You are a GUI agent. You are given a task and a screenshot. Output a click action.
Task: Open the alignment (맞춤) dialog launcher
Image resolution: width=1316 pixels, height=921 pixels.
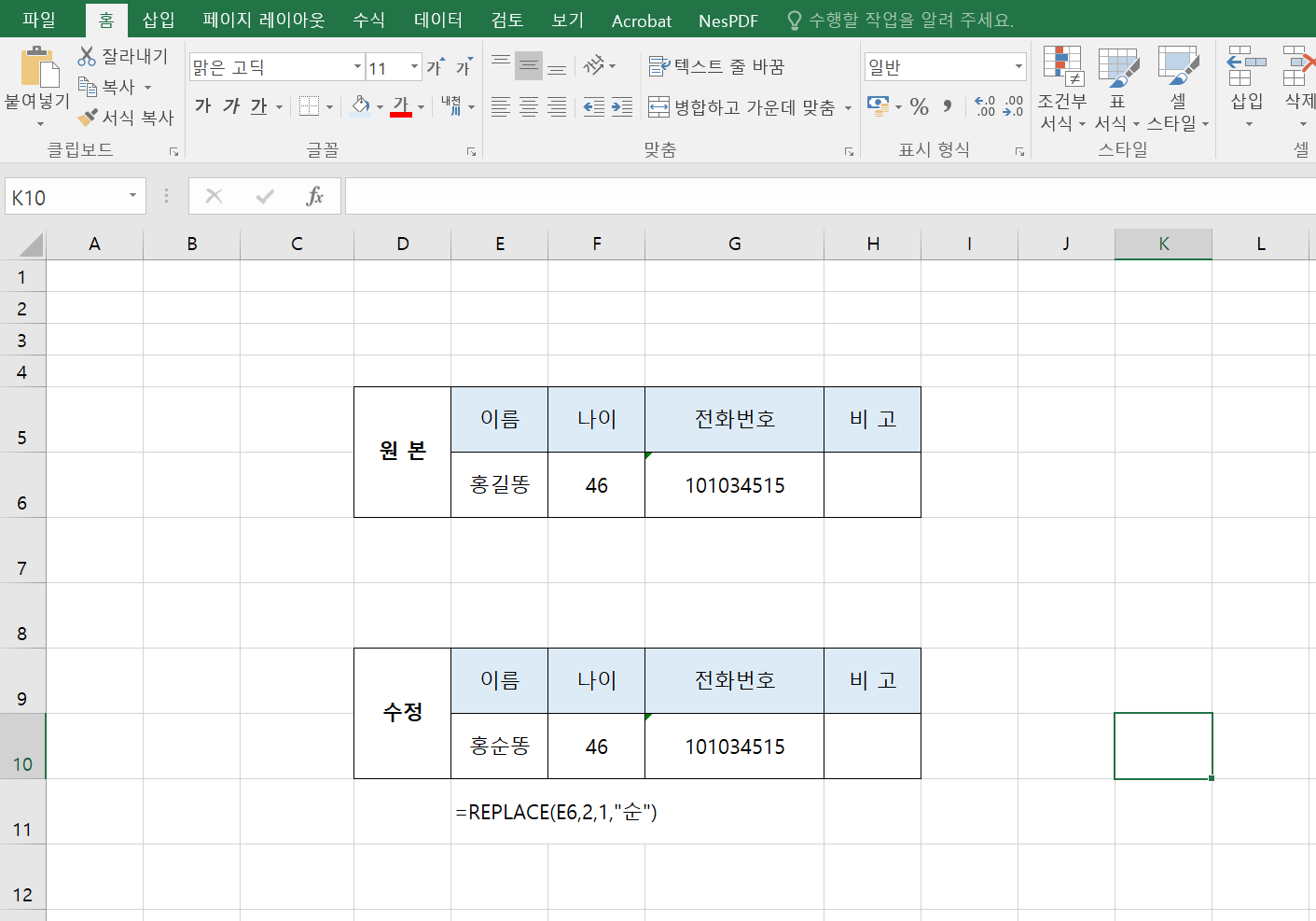[849, 151]
